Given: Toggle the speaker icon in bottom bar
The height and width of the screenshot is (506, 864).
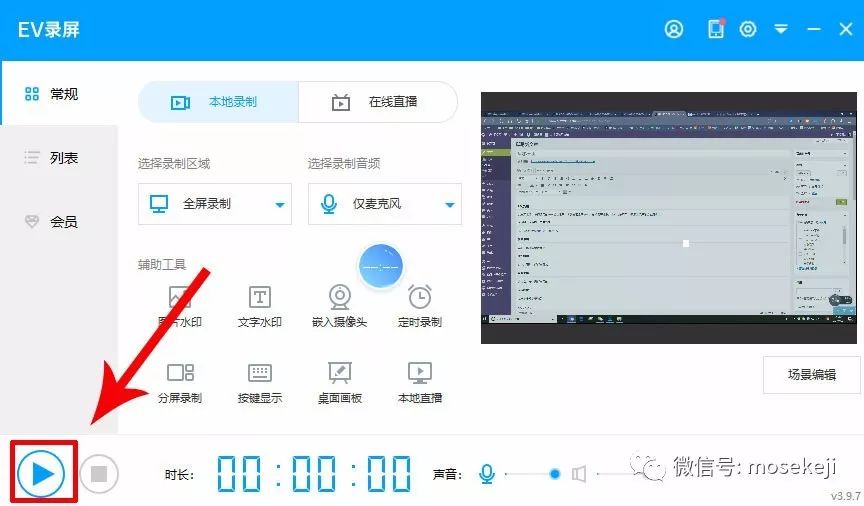Looking at the screenshot, I should pyautogui.click(x=579, y=473).
